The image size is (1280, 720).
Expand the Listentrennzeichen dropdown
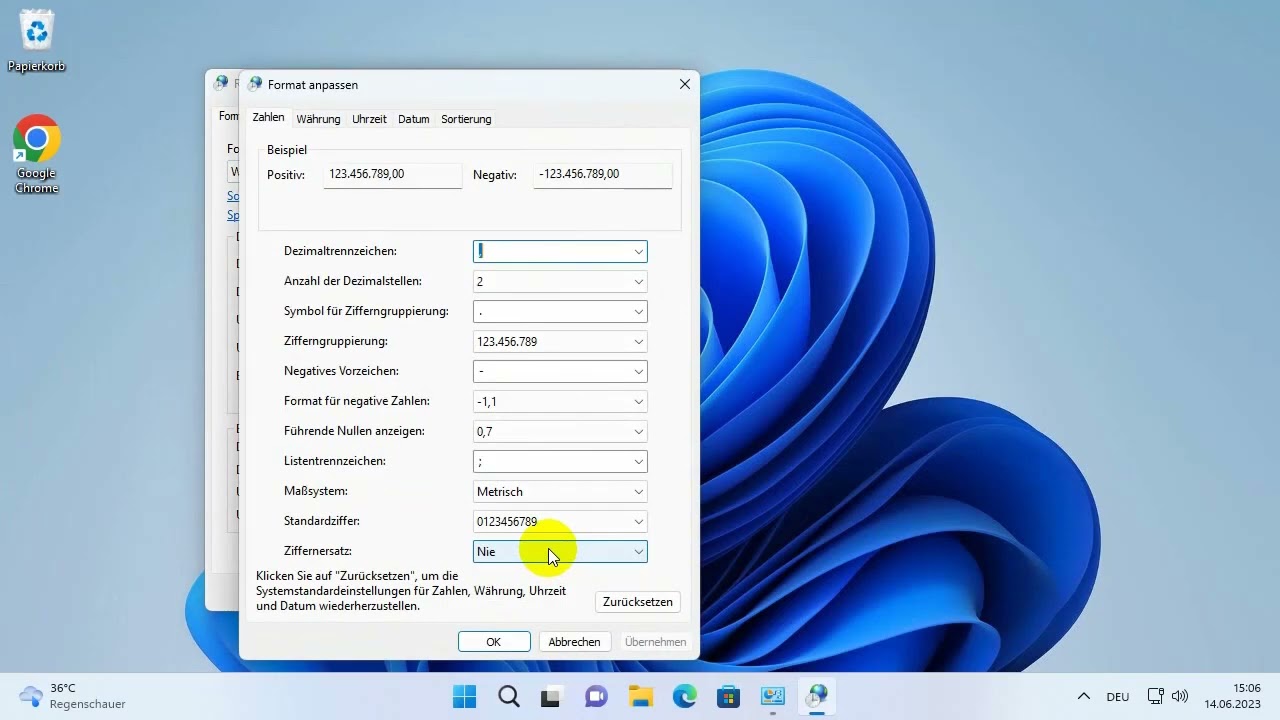pos(638,462)
